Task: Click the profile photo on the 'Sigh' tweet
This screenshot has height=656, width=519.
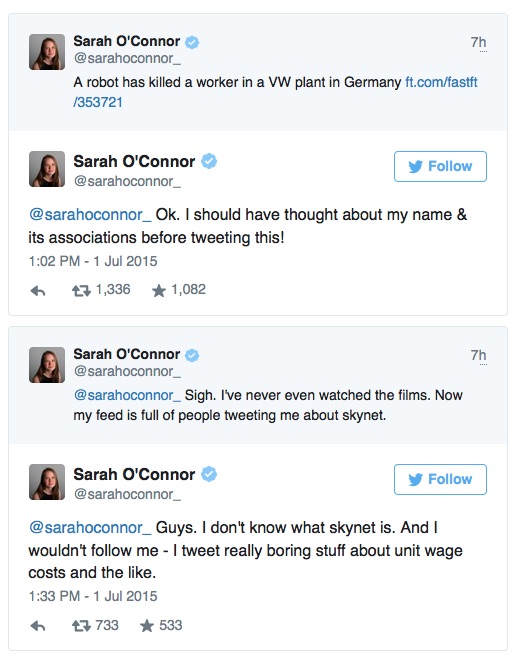Action: point(47,365)
